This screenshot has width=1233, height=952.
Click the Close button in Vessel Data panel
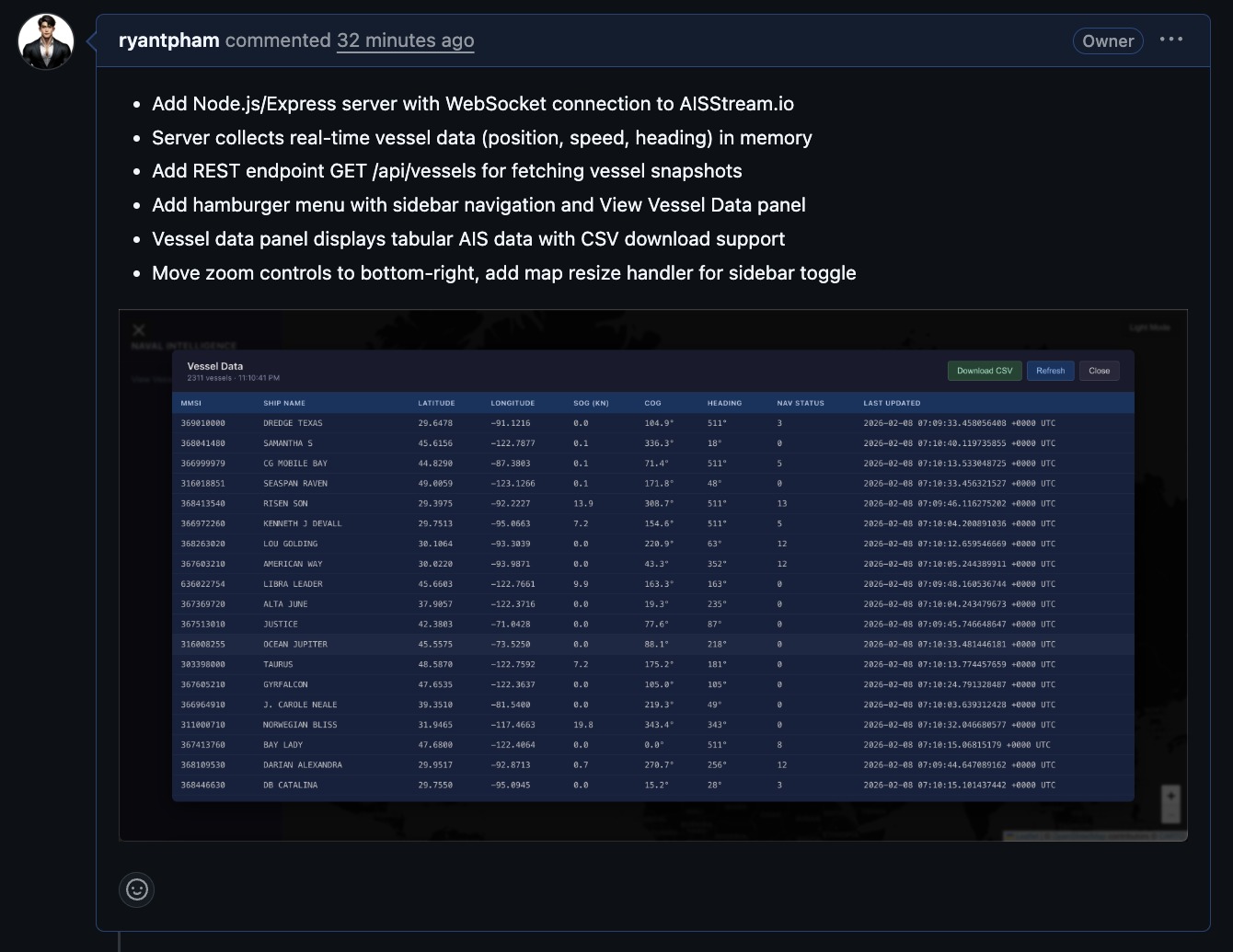[1100, 371]
